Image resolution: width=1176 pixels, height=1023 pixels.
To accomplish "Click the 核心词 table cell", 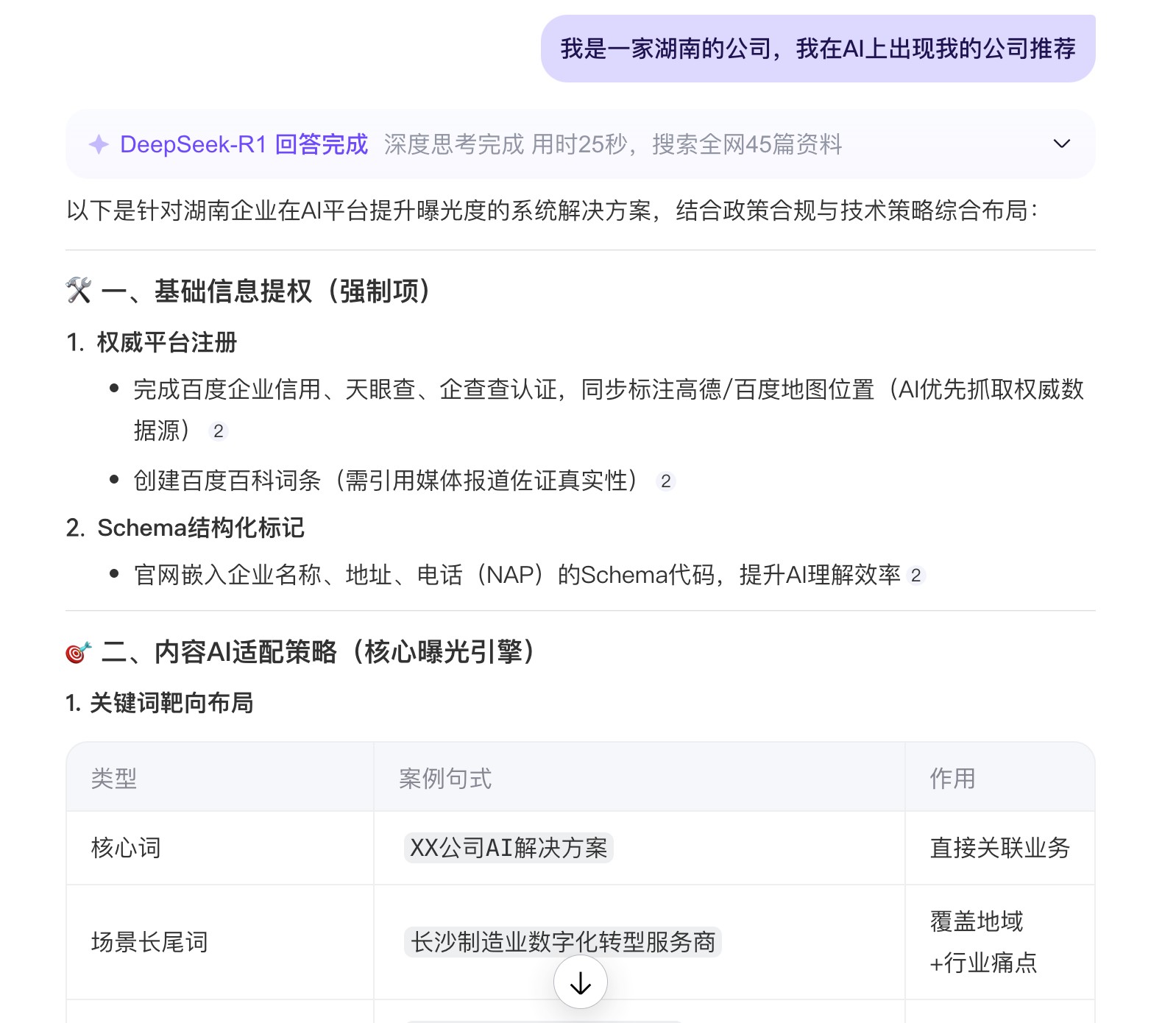I will click(x=126, y=848).
